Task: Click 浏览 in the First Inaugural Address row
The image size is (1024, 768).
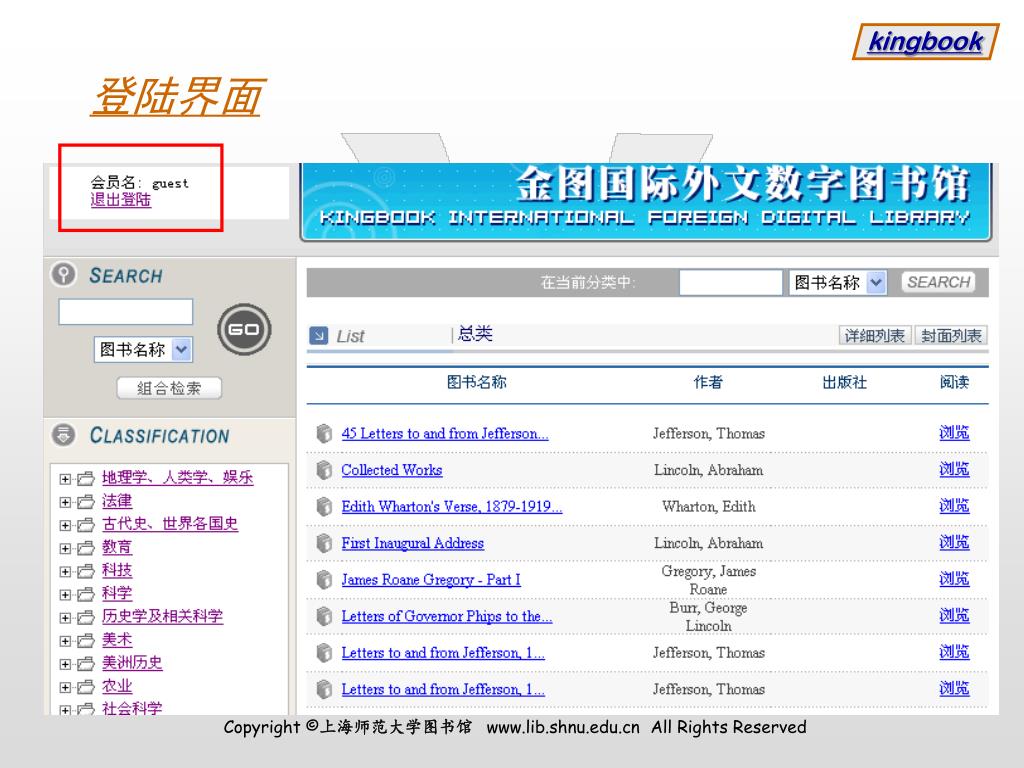Action: point(954,542)
